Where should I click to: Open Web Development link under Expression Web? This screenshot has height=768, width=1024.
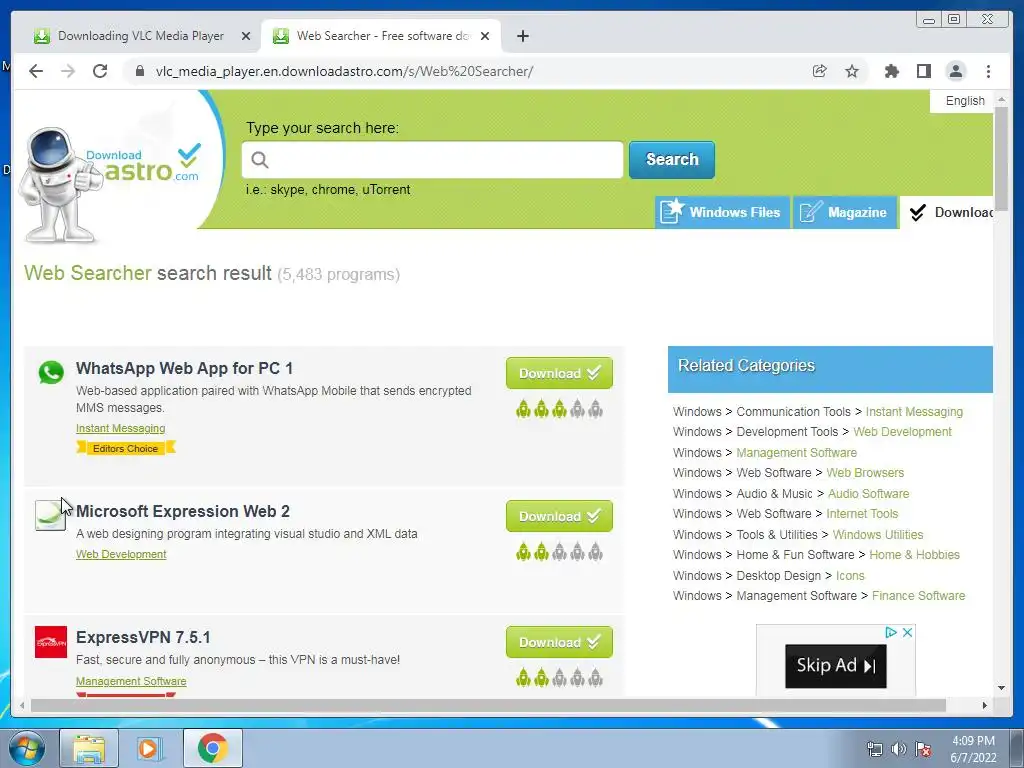pos(121,554)
